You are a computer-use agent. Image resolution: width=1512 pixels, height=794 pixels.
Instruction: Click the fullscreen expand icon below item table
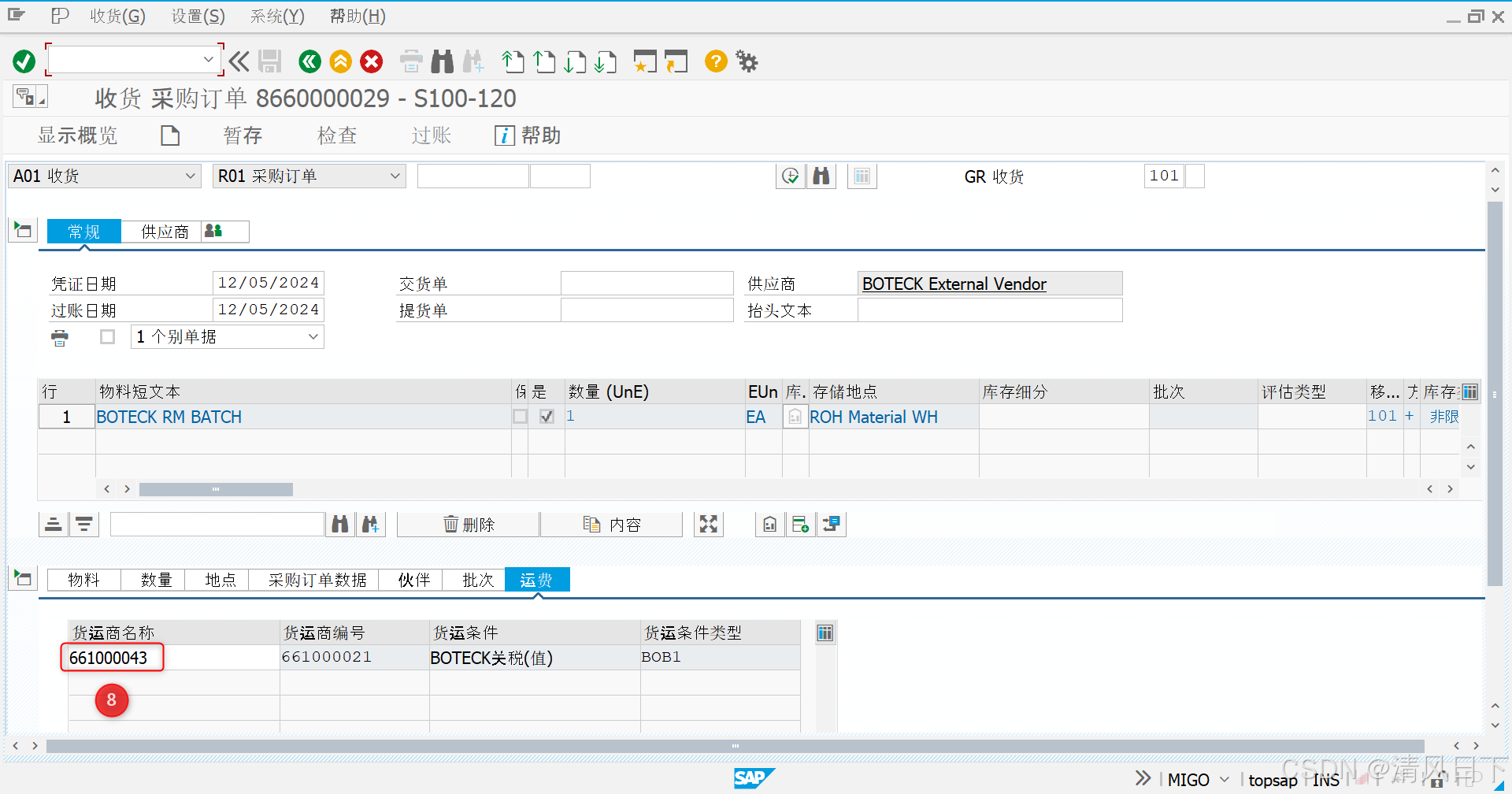point(709,525)
